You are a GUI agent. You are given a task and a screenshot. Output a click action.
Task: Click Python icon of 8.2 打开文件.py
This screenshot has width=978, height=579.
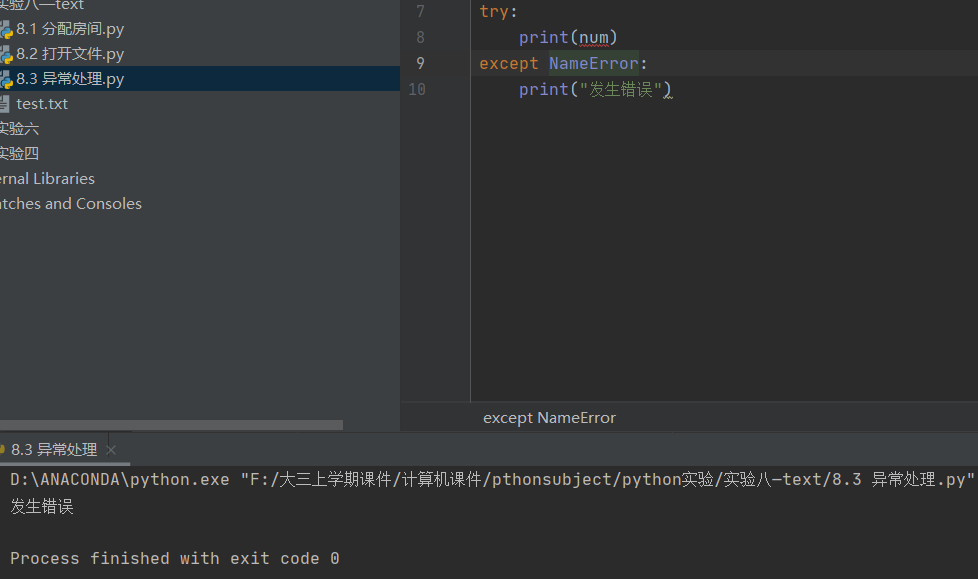click(6, 54)
